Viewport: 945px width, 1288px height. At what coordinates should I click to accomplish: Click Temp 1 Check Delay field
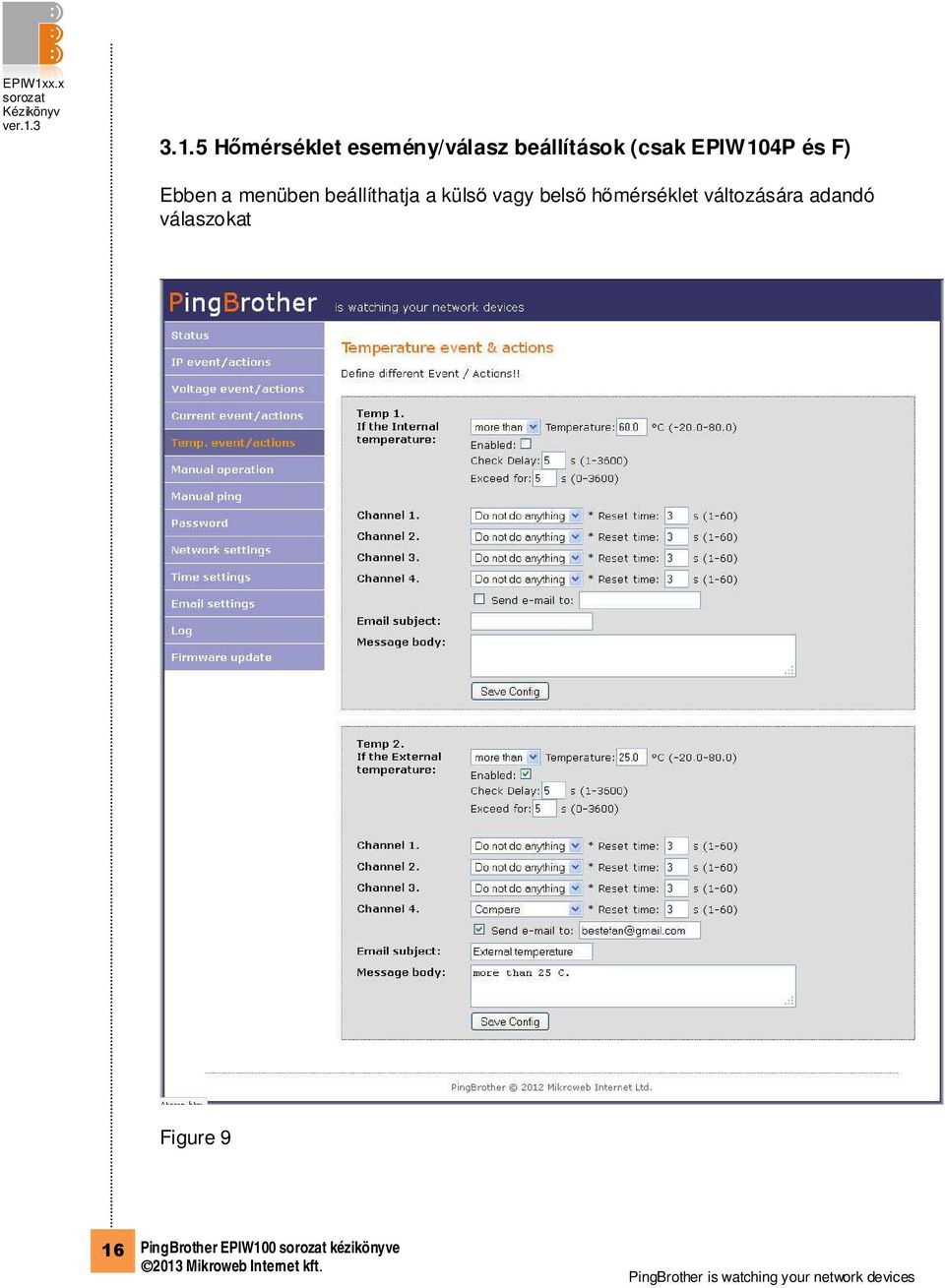[x=553, y=460]
